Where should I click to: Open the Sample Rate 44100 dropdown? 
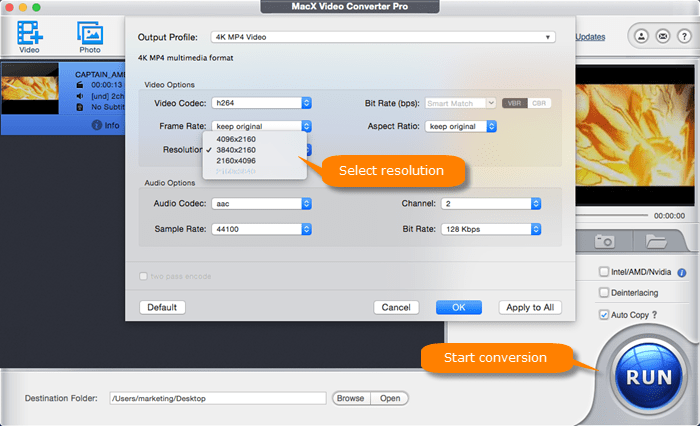[x=261, y=229]
